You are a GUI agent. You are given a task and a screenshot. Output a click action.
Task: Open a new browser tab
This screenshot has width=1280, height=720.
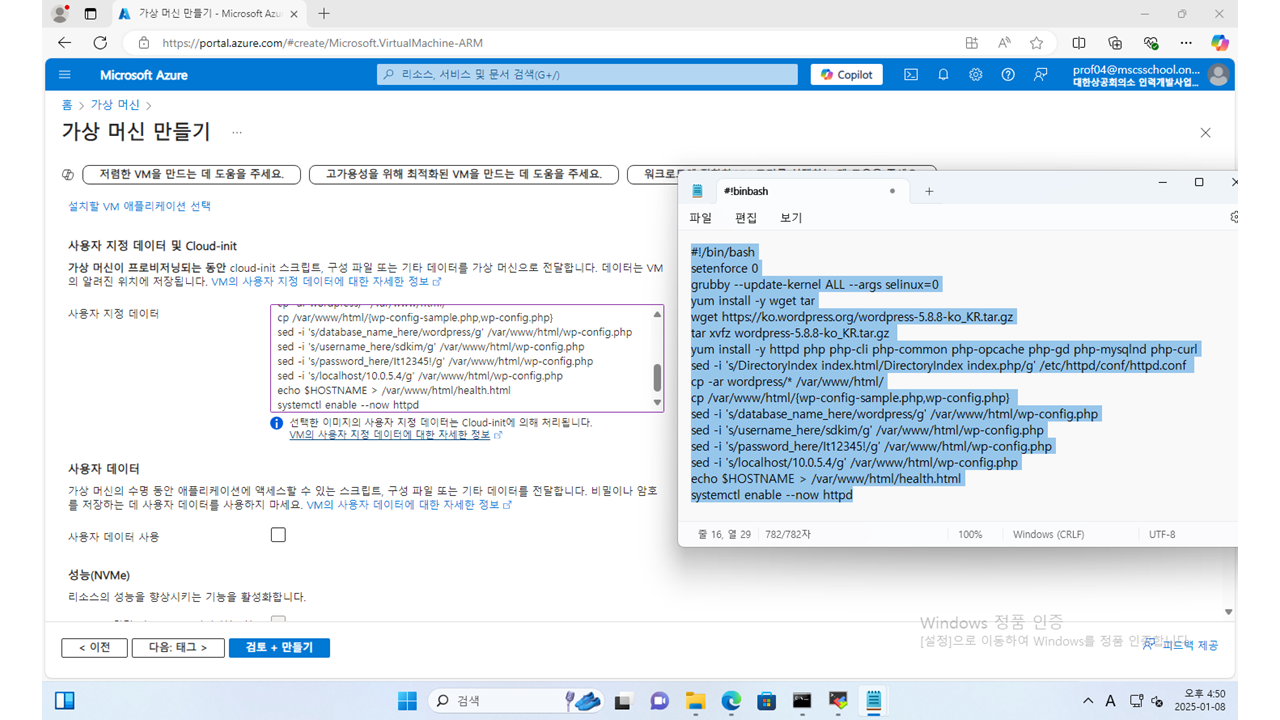[324, 14]
